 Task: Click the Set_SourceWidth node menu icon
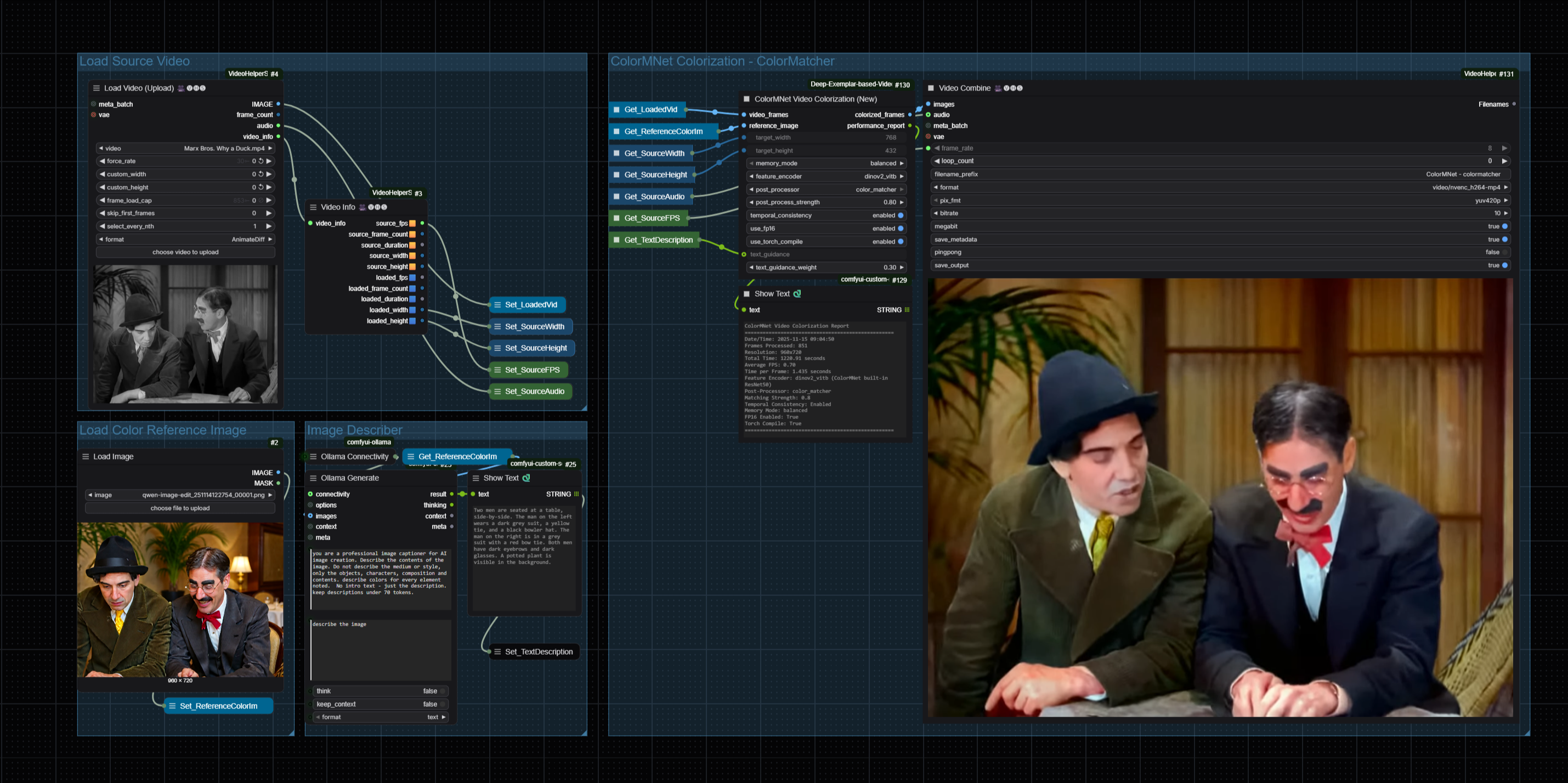pyautogui.click(x=497, y=327)
